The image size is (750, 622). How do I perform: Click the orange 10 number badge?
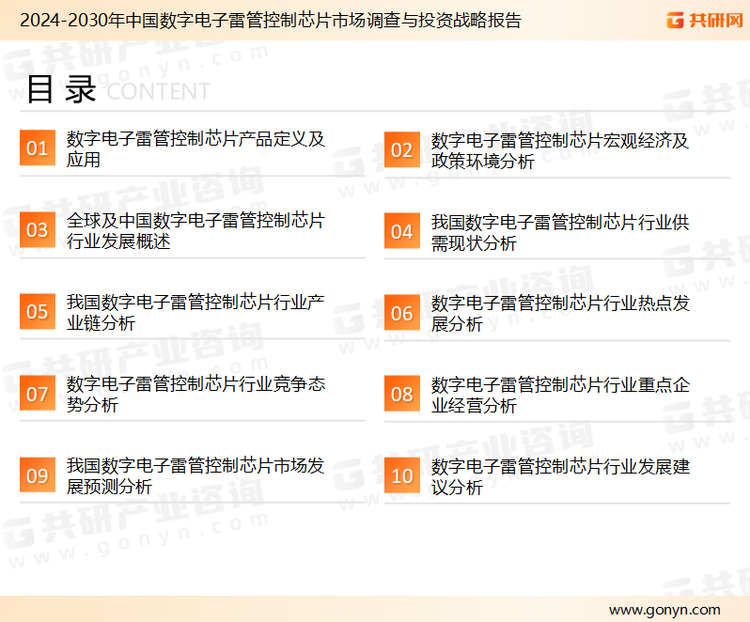click(402, 476)
